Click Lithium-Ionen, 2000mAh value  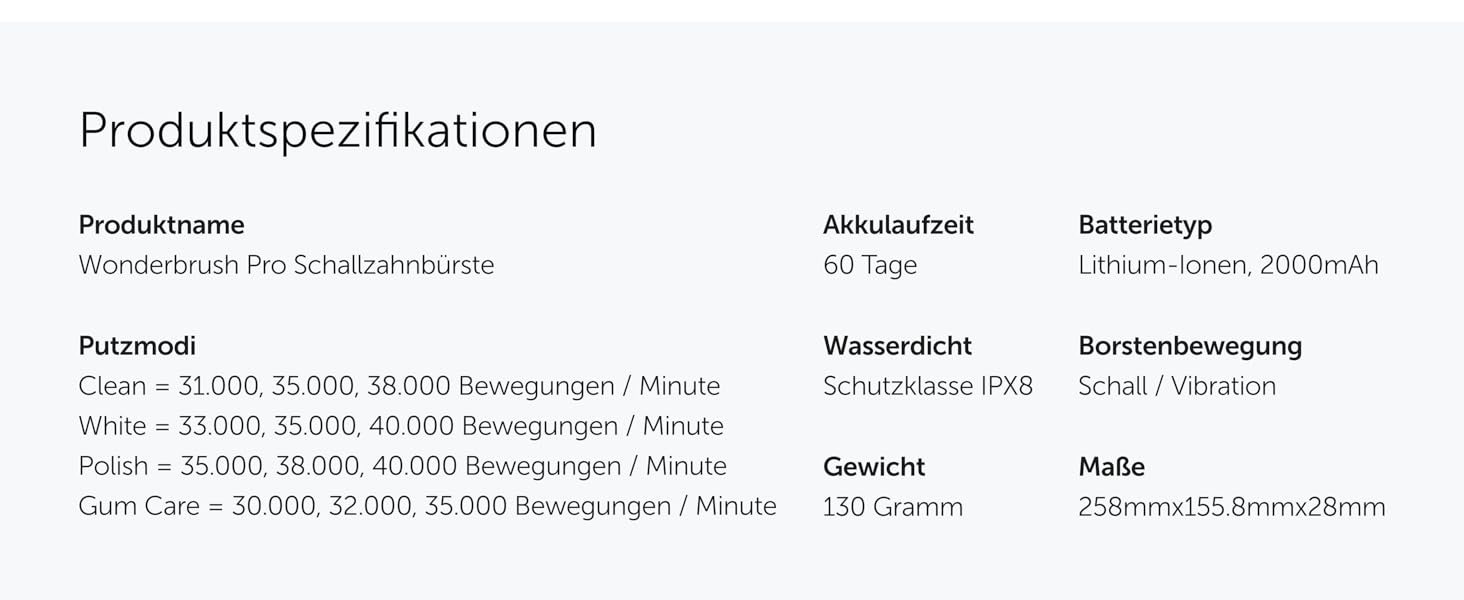click(1228, 265)
